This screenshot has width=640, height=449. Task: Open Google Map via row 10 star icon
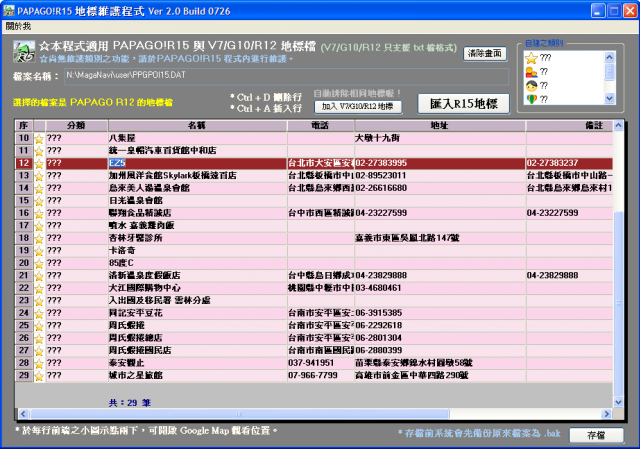[x=39, y=139]
